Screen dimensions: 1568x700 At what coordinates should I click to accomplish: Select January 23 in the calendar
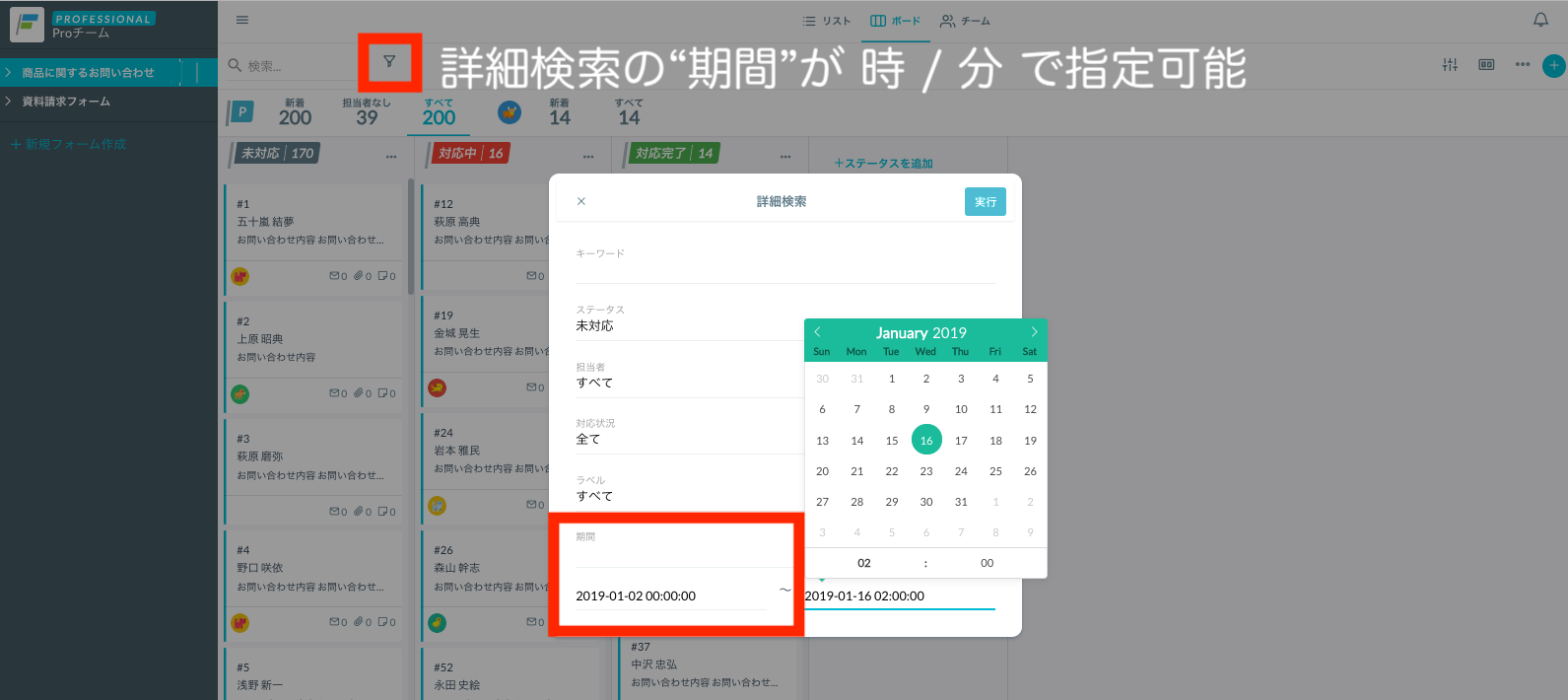(926, 471)
